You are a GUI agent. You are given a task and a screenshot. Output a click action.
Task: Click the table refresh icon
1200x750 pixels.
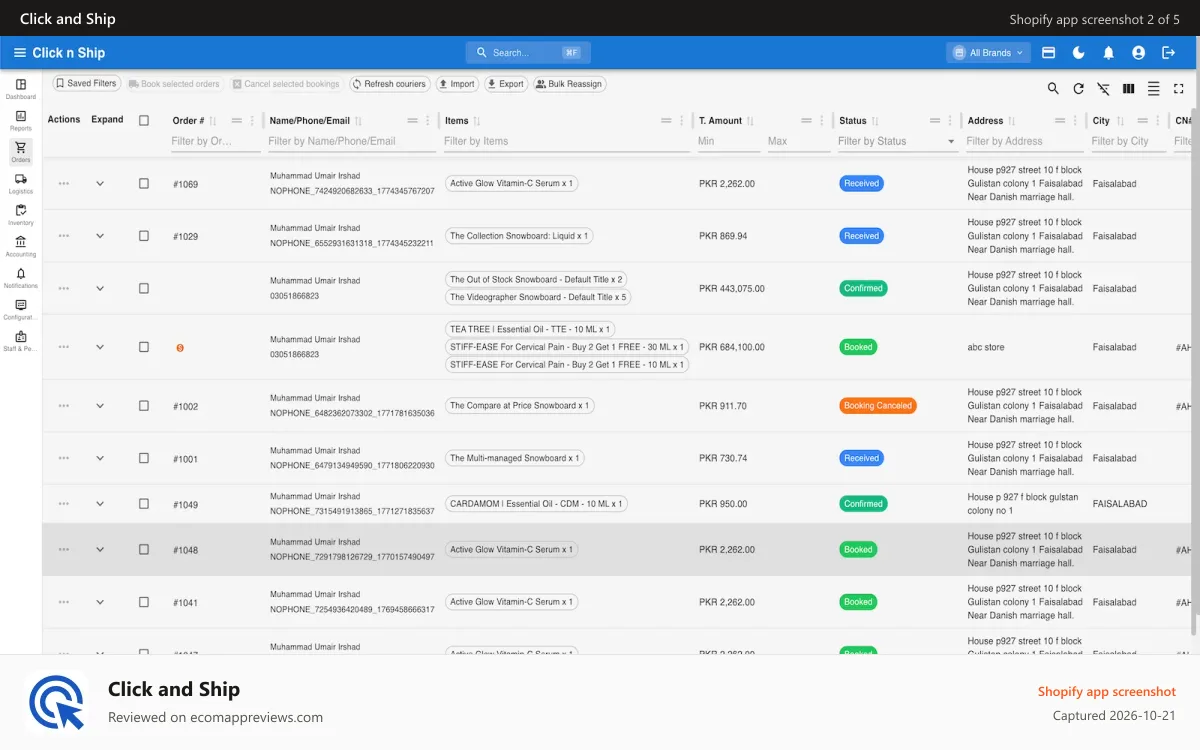[x=1078, y=89]
